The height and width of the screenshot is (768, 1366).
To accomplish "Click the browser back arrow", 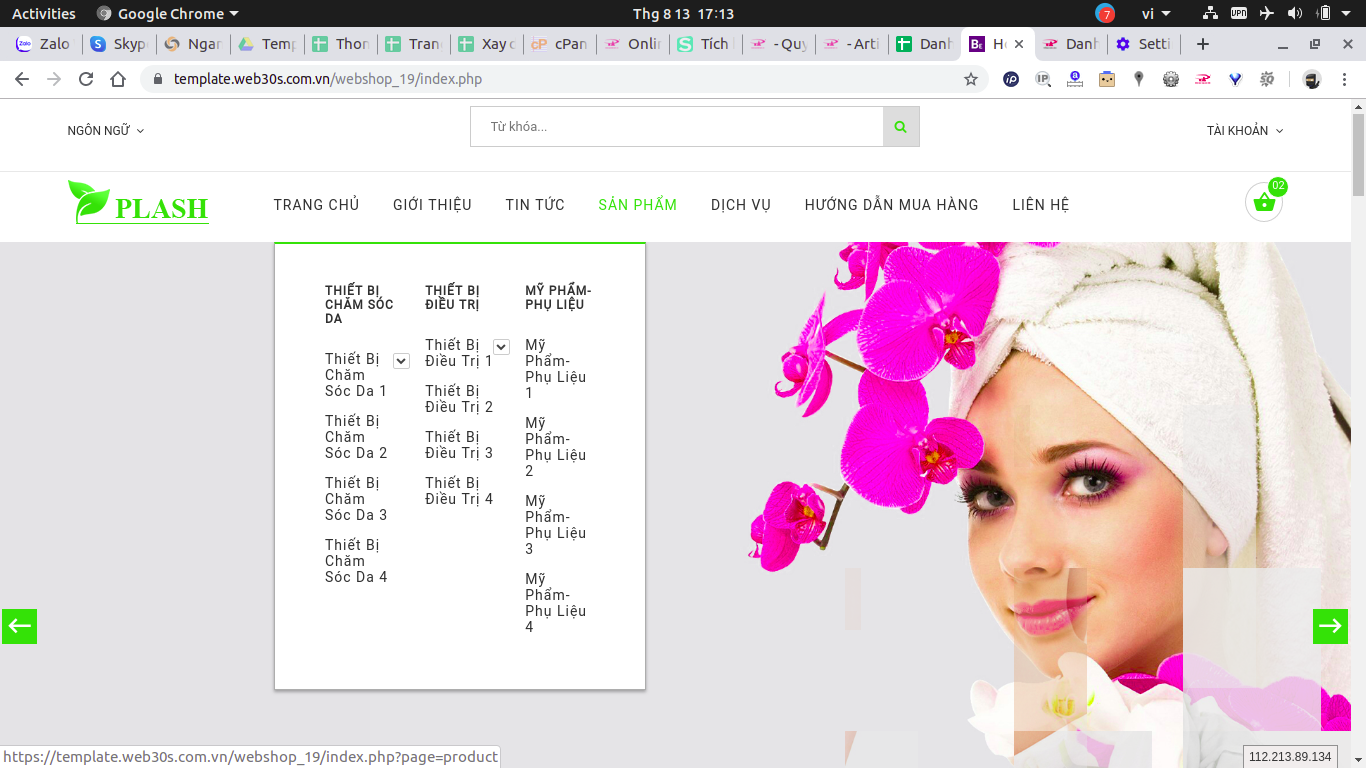I will pos(22,79).
